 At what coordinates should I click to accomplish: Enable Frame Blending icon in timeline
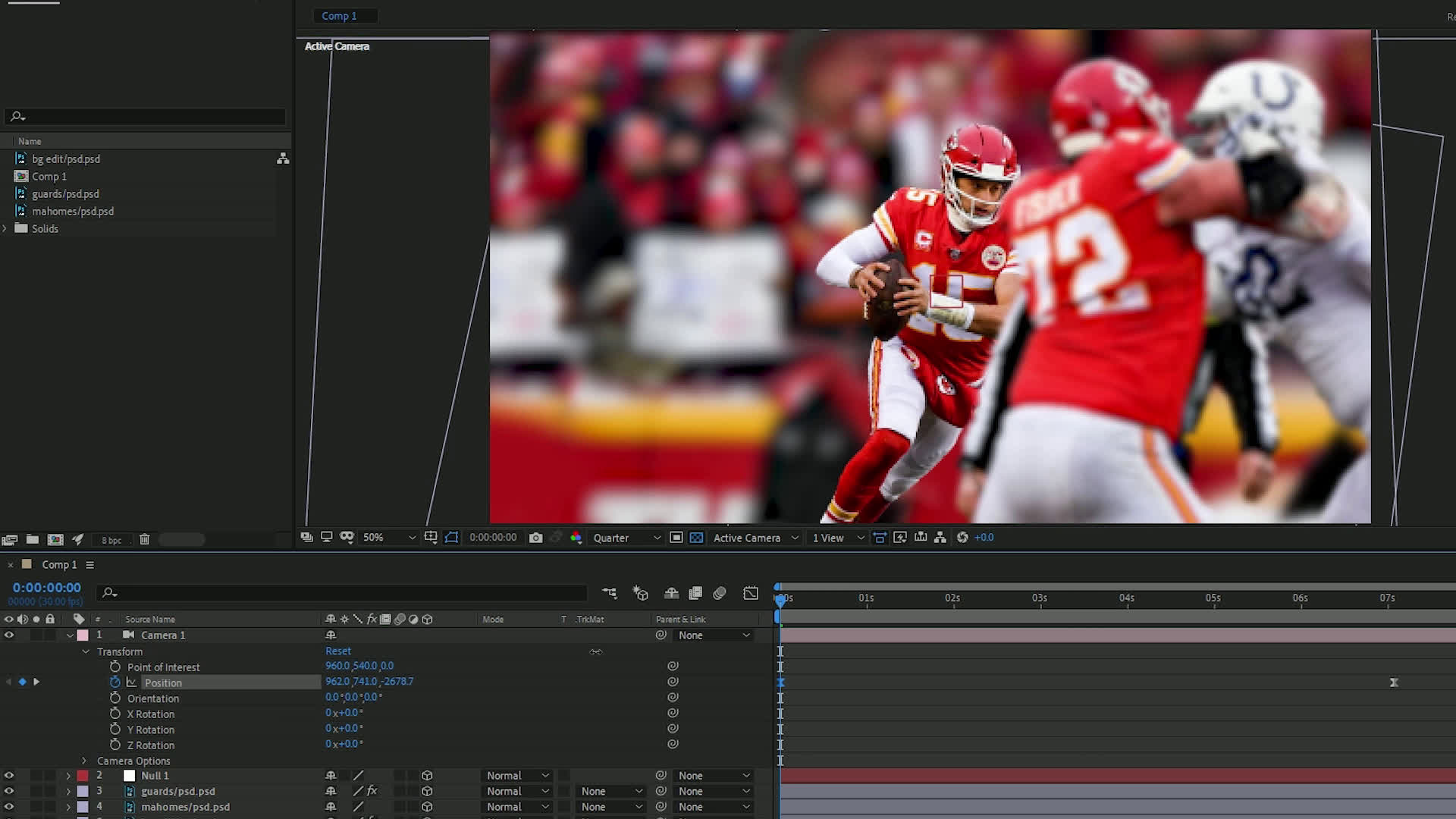695,593
